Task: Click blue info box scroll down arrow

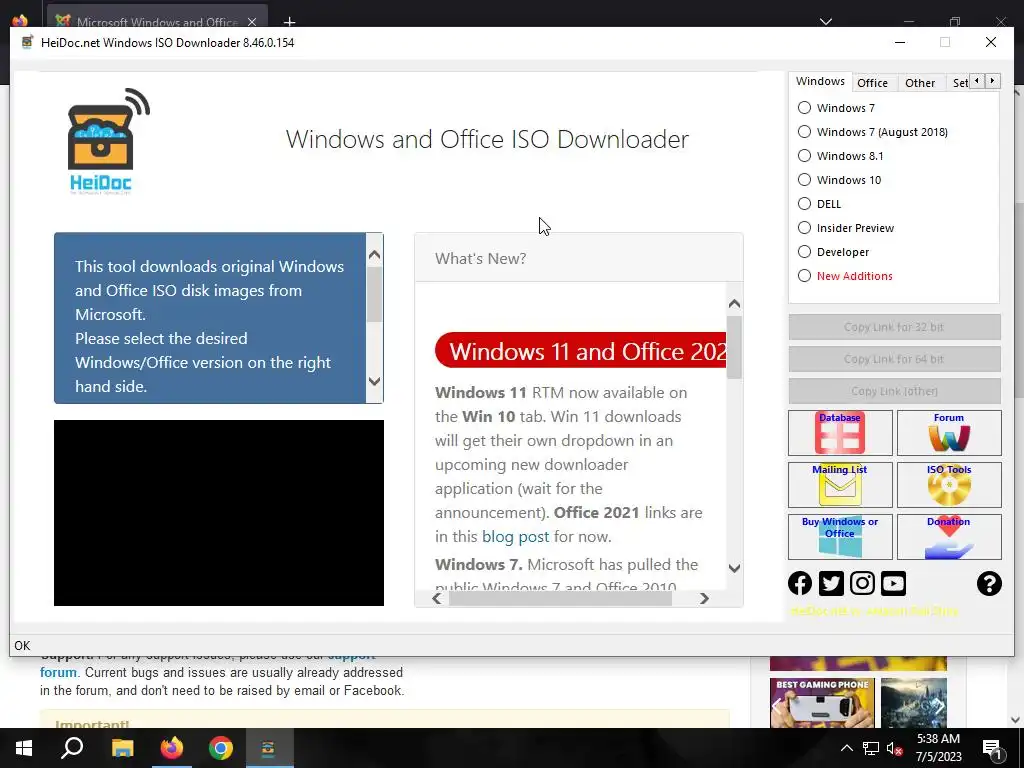Action: (x=374, y=381)
